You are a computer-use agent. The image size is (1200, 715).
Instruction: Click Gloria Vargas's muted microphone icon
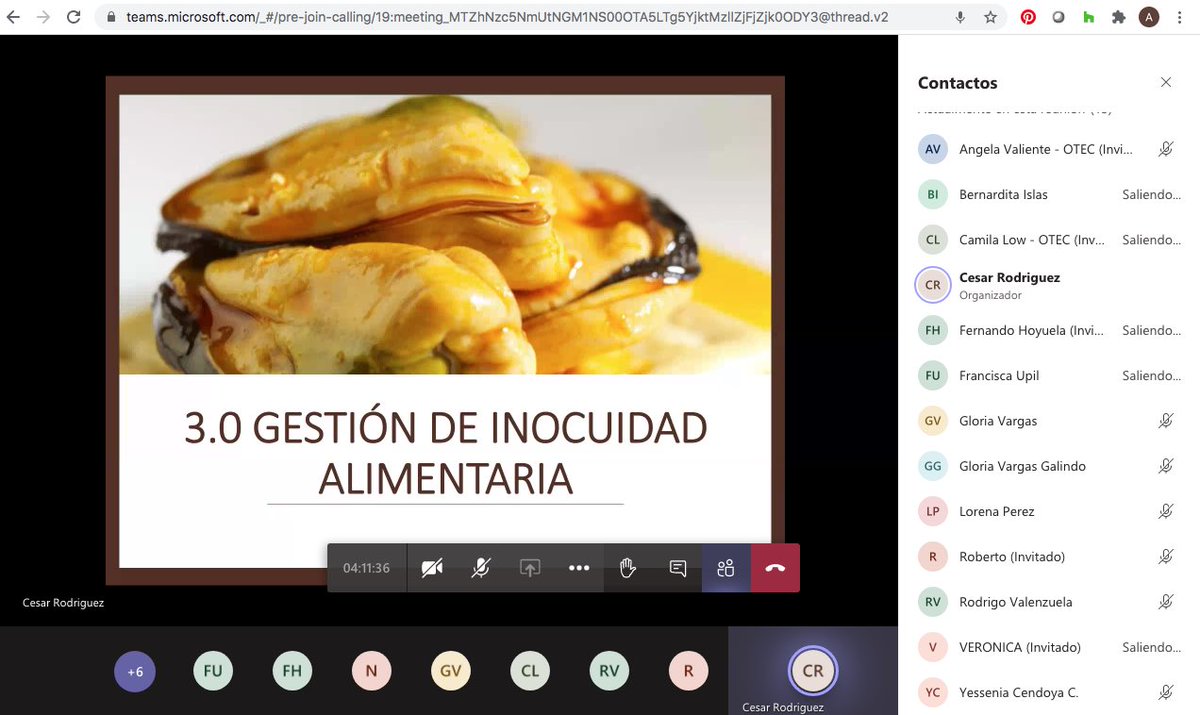click(x=1165, y=421)
